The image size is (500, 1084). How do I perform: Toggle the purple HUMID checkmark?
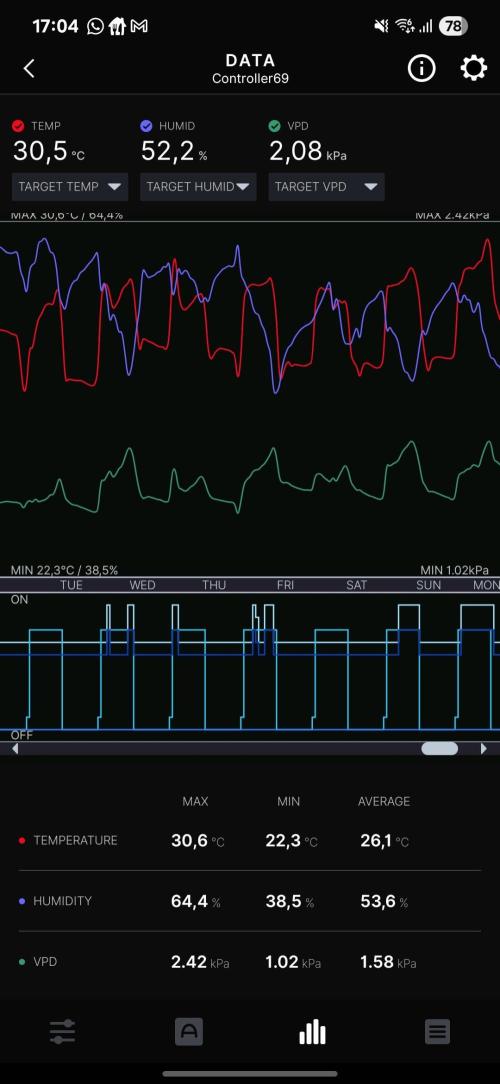[x=146, y=126]
